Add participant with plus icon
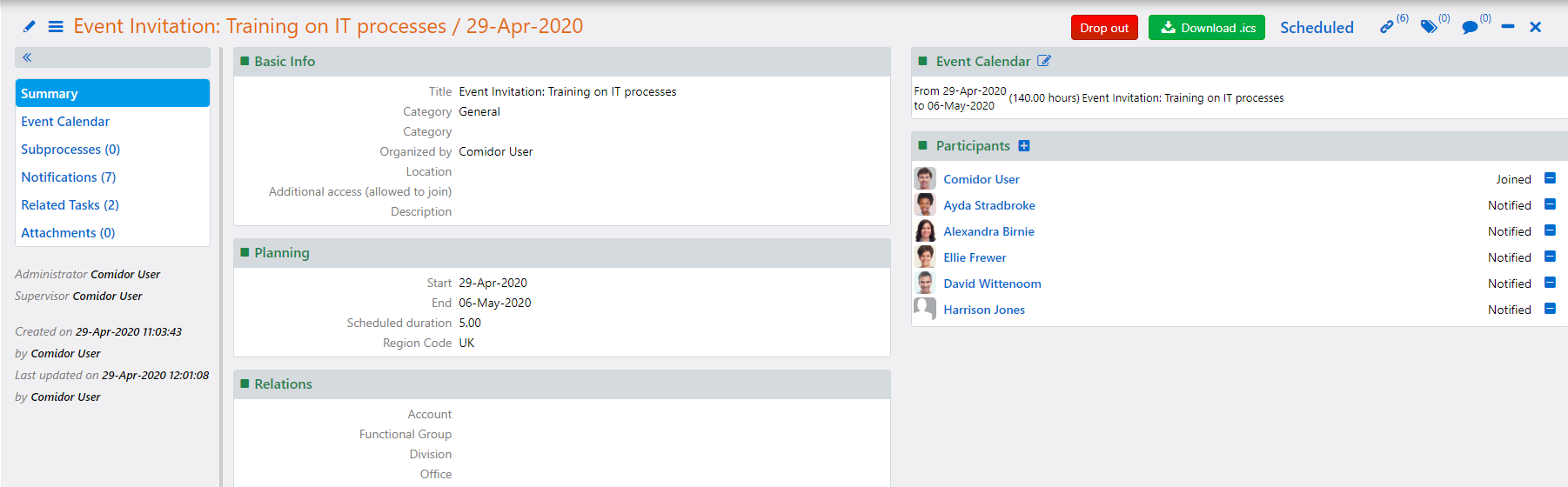This screenshot has height=487, width=1568. click(x=1024, y=146)
